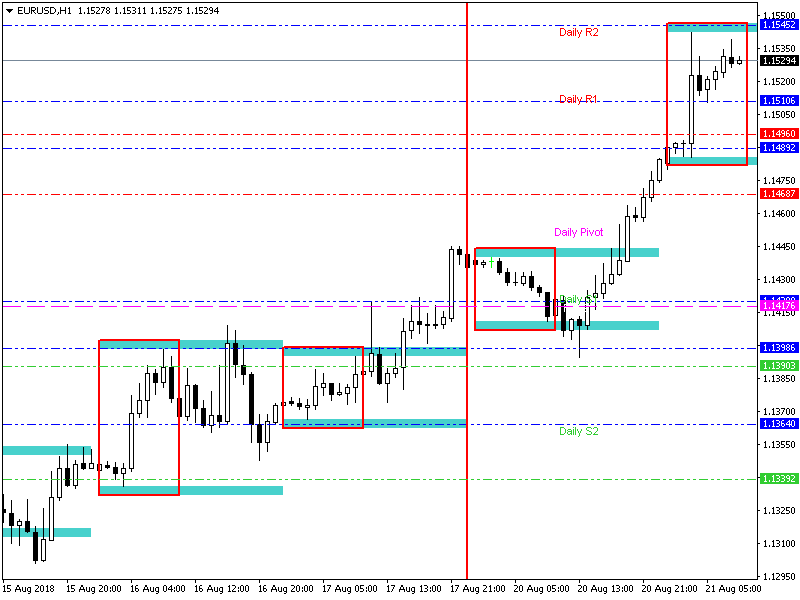Click the chart shift triangle beside EURUSD,H1

(9, 10)
